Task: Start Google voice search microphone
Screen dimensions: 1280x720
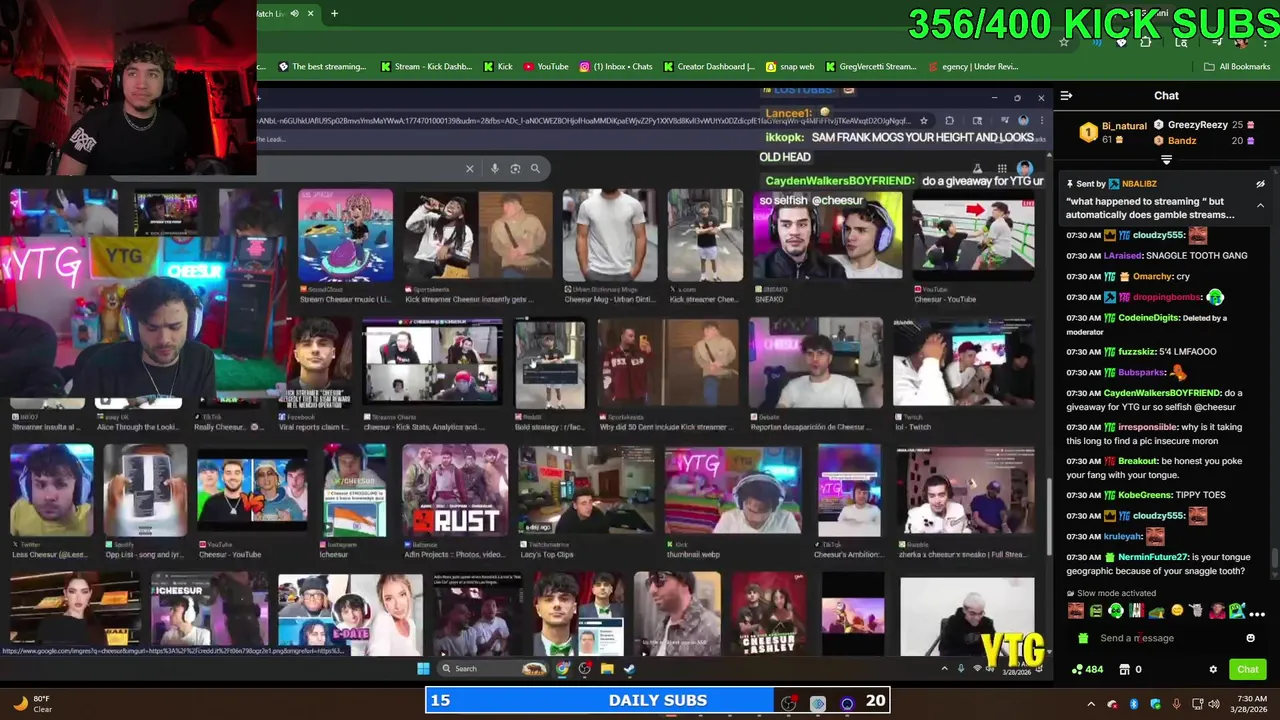Action: point(494,168)
